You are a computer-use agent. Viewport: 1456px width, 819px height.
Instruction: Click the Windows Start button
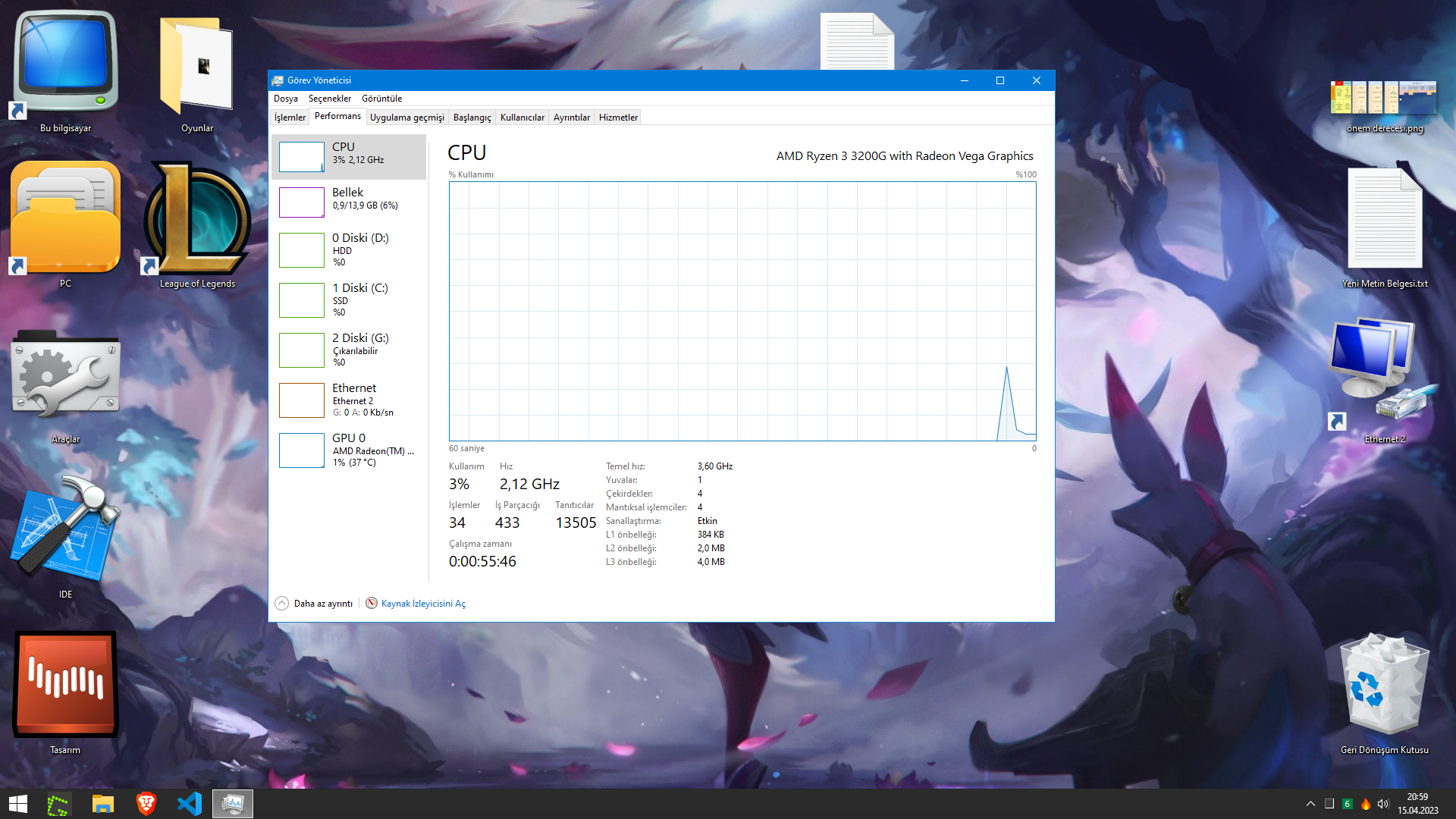(x=18, y=803)
